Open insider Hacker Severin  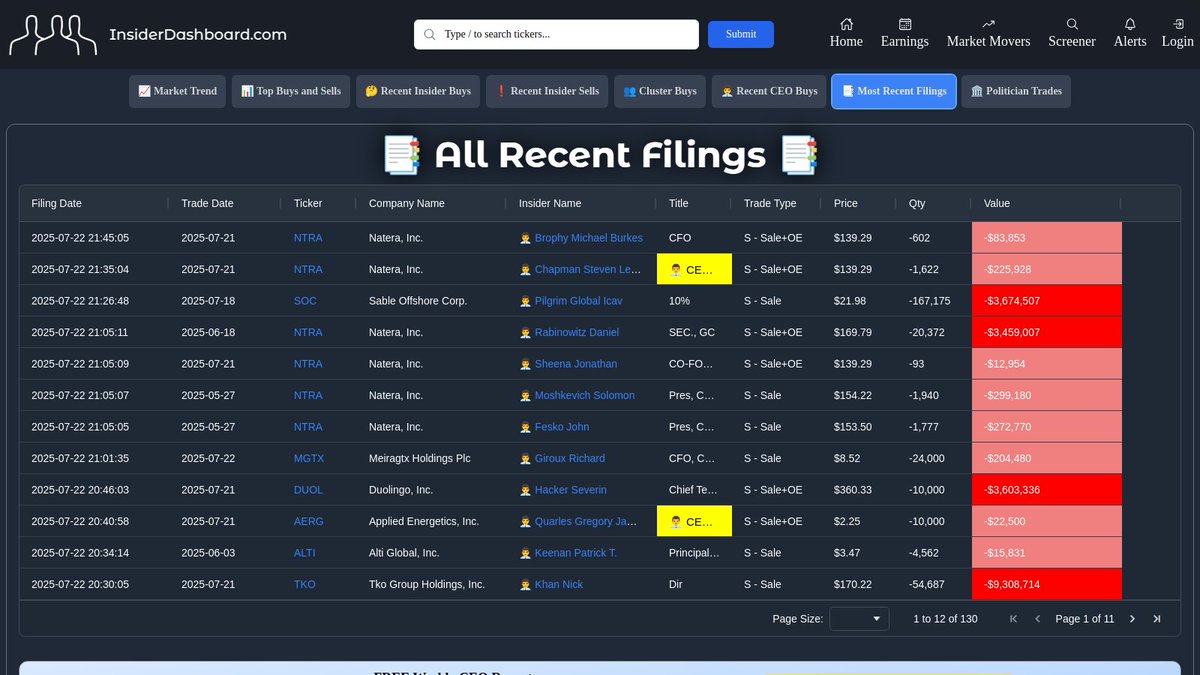coord(571,490)
